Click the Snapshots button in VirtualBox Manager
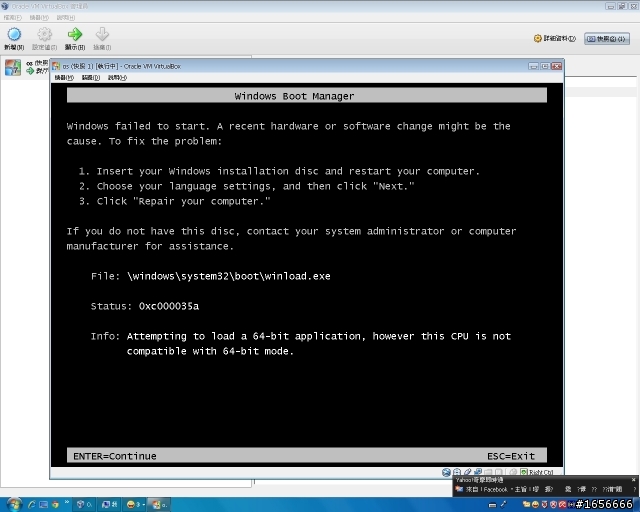 (607, 39)
